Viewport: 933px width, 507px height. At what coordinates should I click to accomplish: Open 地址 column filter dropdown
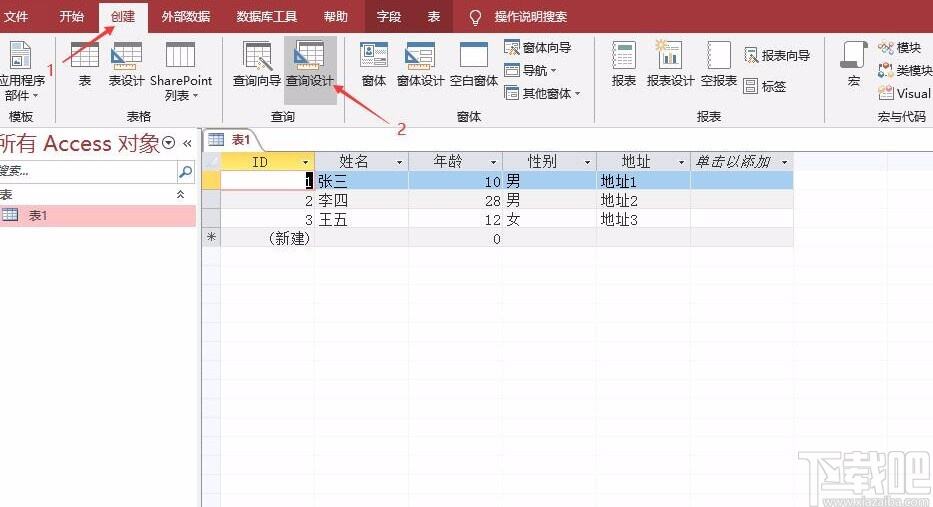click(x=681, y=162)
